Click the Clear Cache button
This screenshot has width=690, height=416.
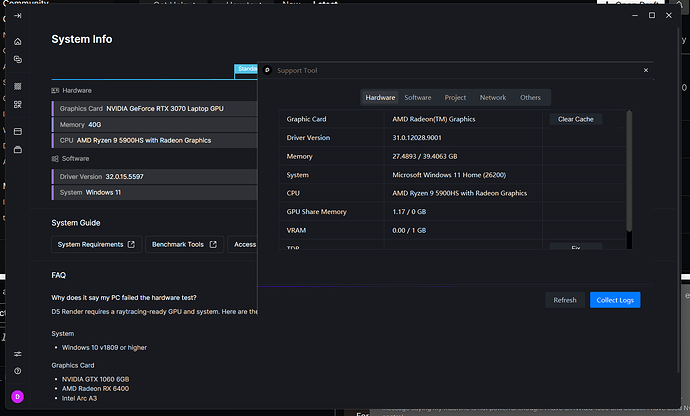[576, 119]
